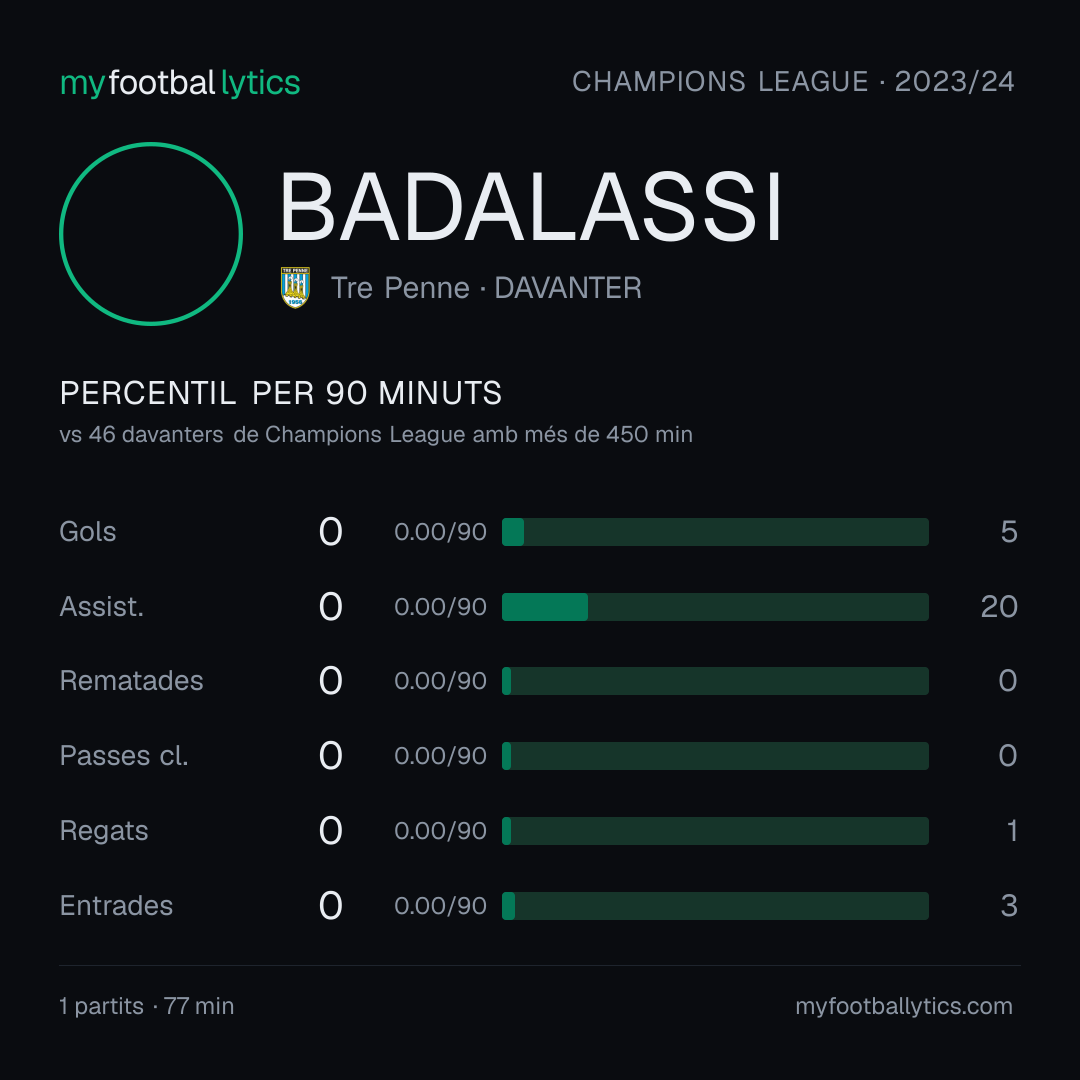Select the empty green player photo circle
Image resolution: width=1080 pixels, height=1080 pixels.
(151, 233)
